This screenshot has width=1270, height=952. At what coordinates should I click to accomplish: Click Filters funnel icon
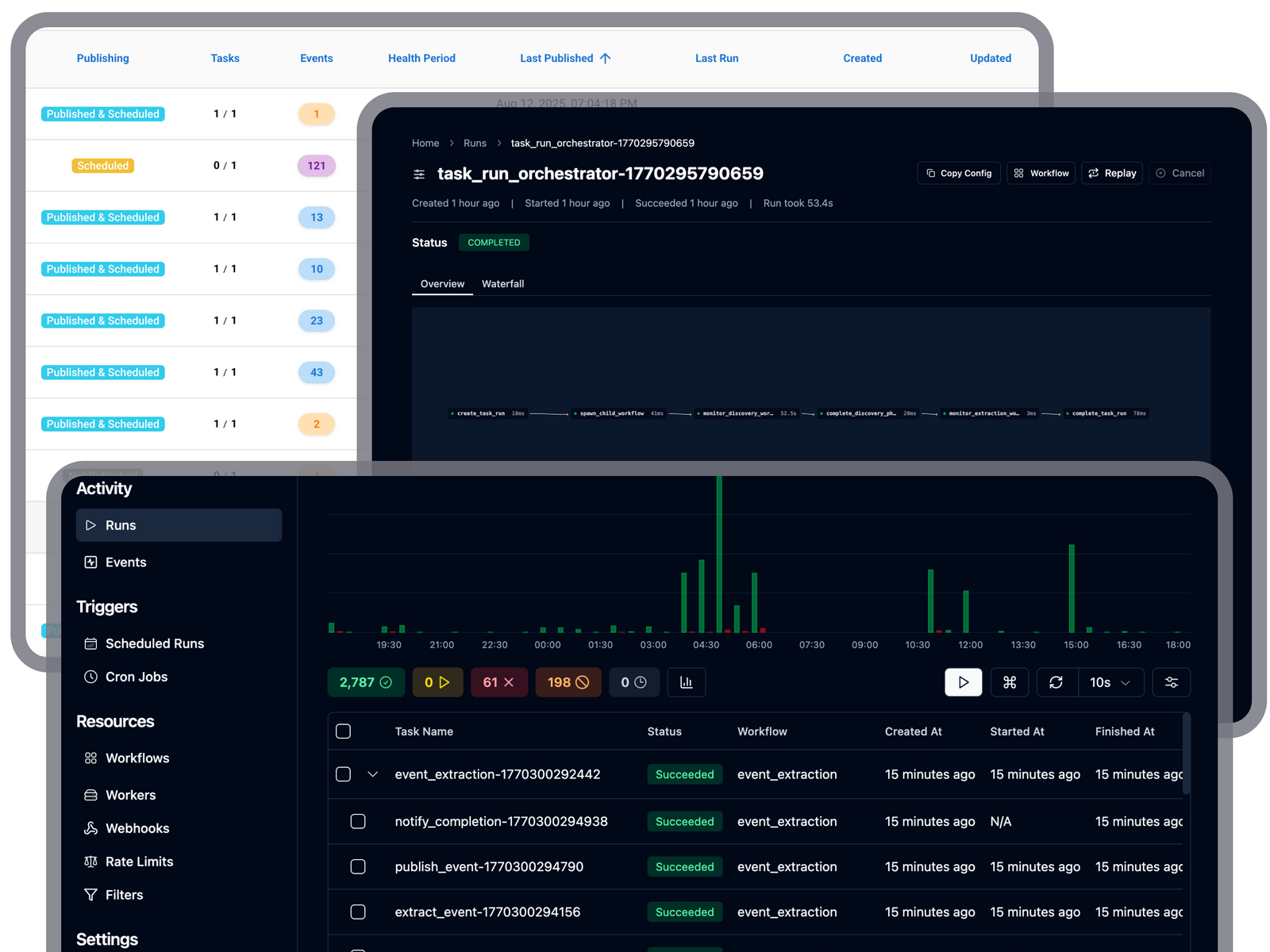(x=90, y=895)
